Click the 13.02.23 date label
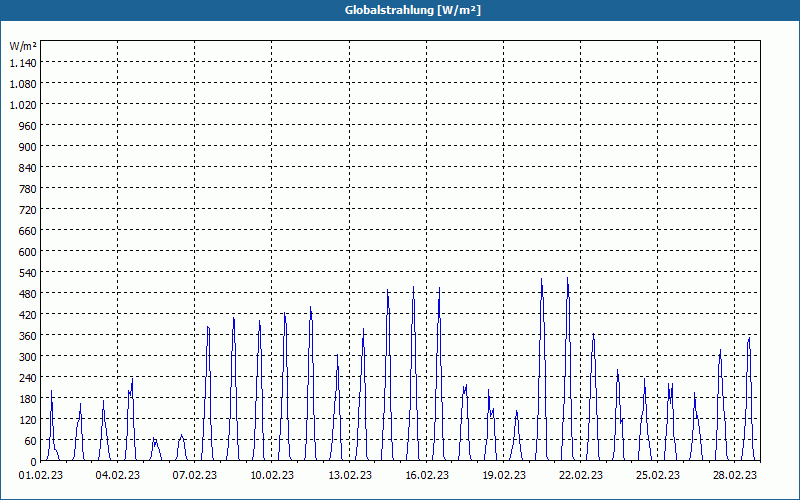Viewport: 800px width, 500px height. click(349, 476)
